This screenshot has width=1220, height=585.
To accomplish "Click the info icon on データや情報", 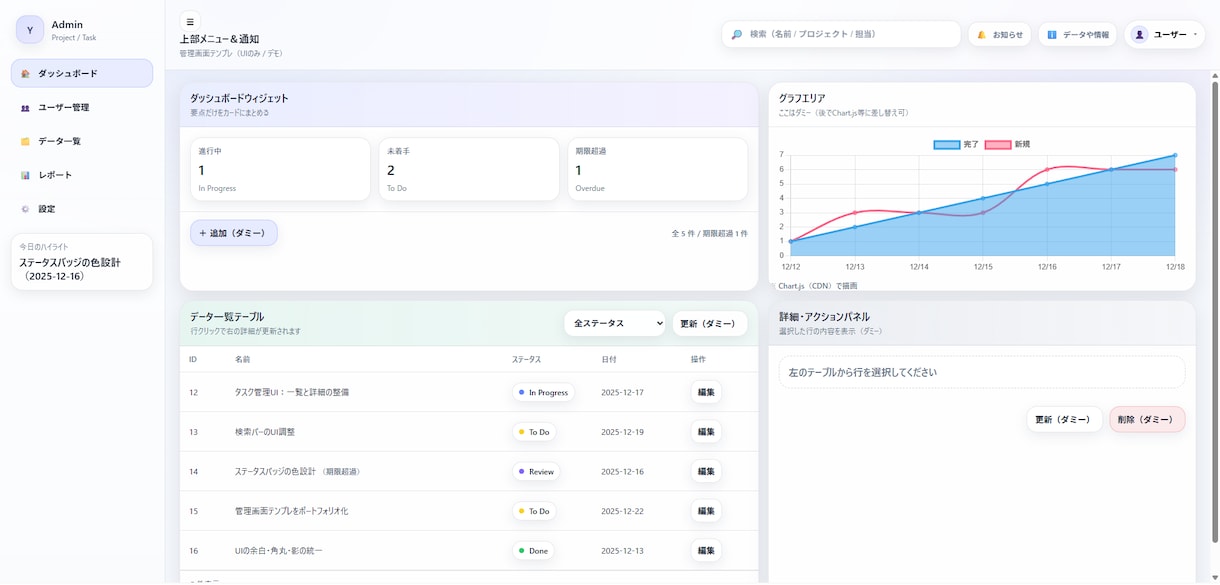I will click(1052, 35).
